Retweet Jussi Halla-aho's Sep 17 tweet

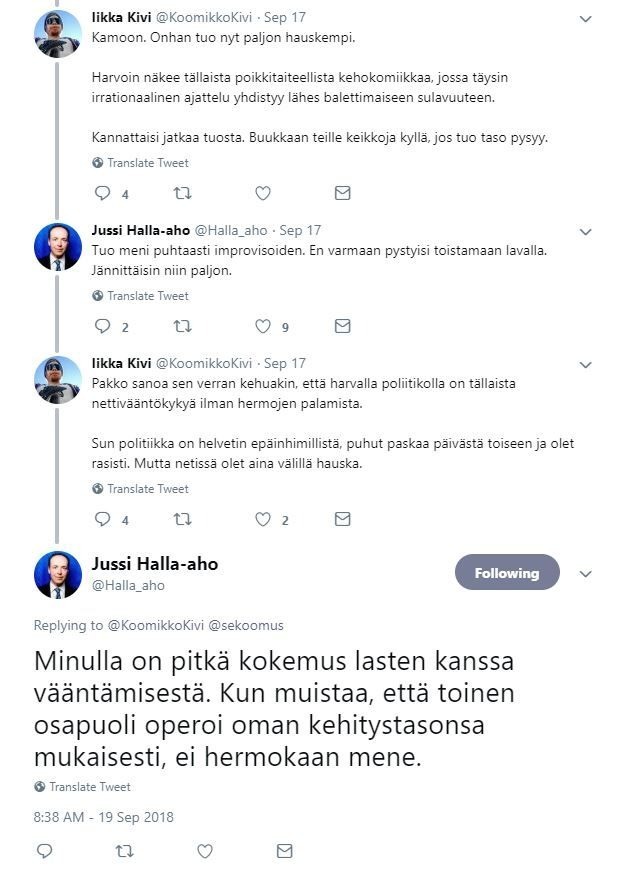click(x=182, y=326)
